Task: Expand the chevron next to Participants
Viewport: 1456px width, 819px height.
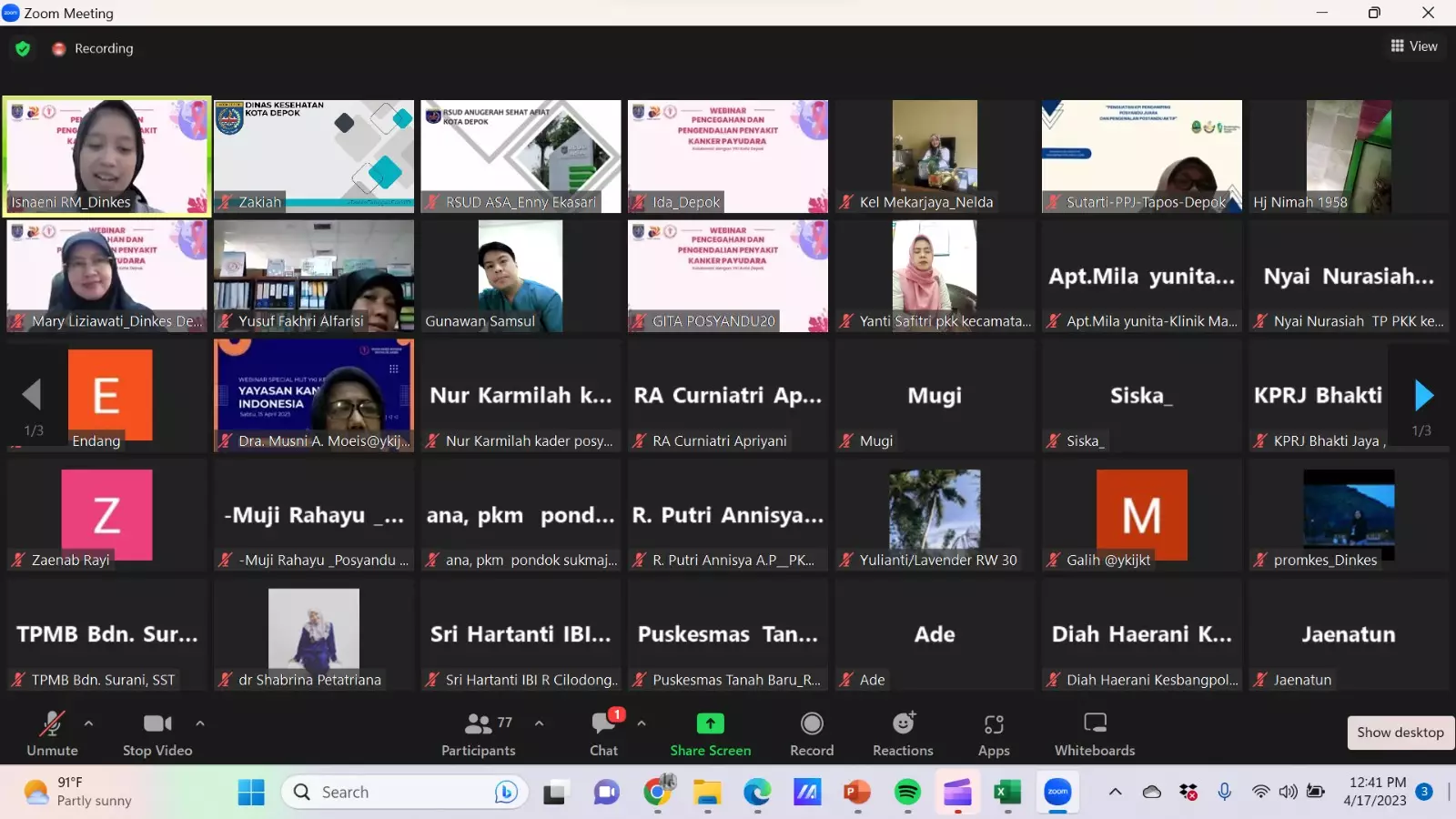Action: 539,723
